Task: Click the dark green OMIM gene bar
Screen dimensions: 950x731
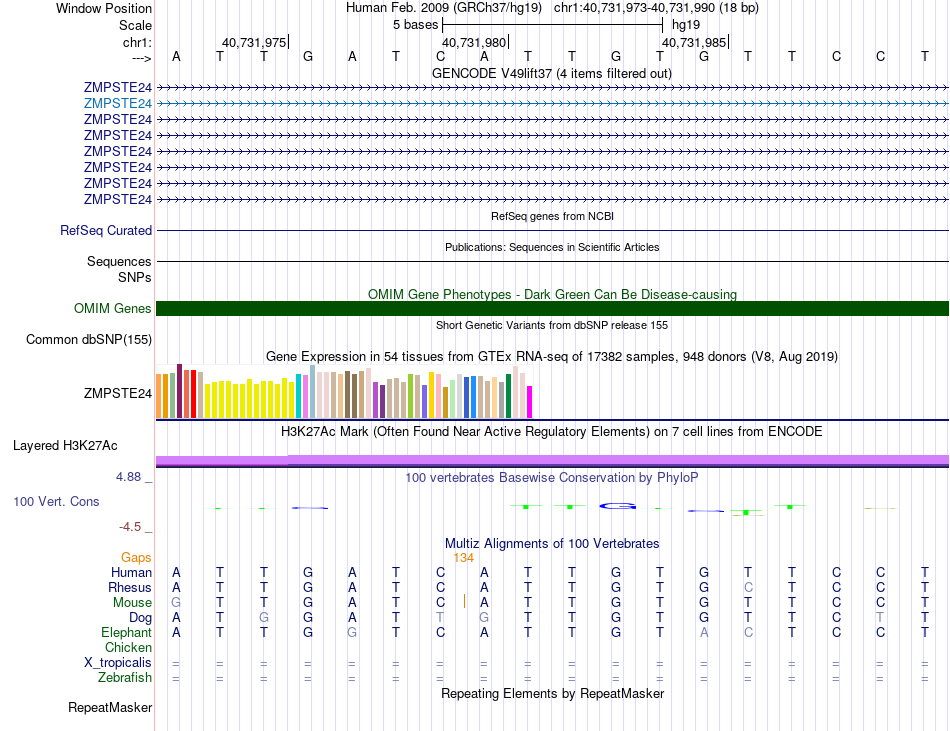Action: pos(552,308)
